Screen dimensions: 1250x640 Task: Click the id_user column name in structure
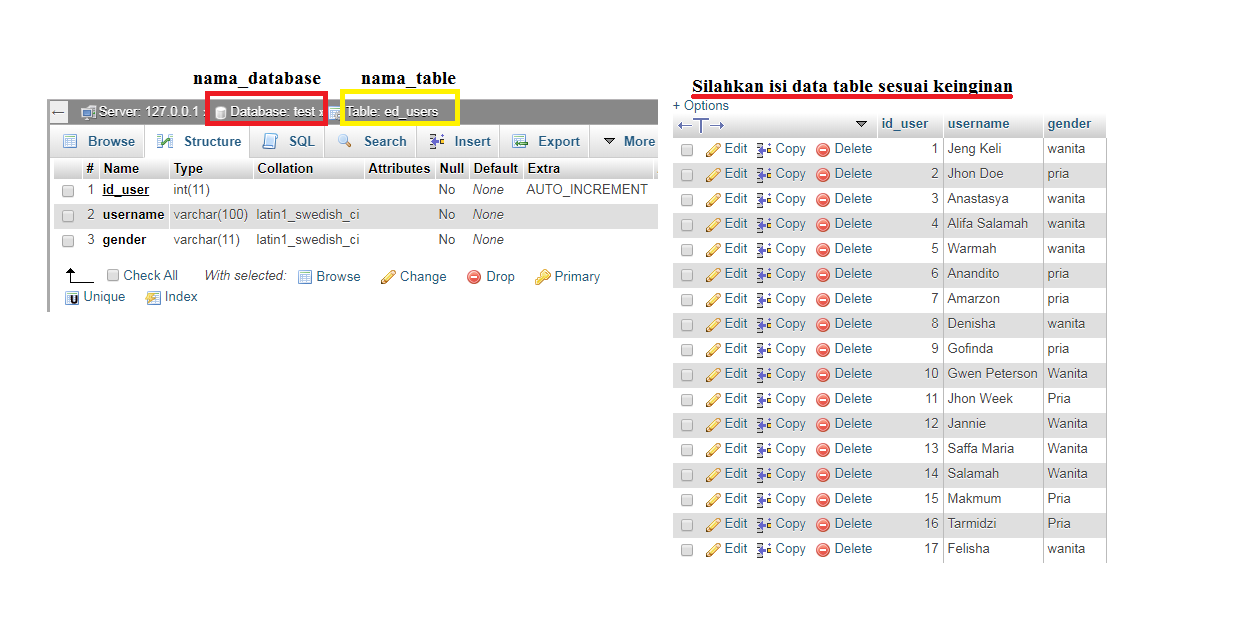pos(126,190)
